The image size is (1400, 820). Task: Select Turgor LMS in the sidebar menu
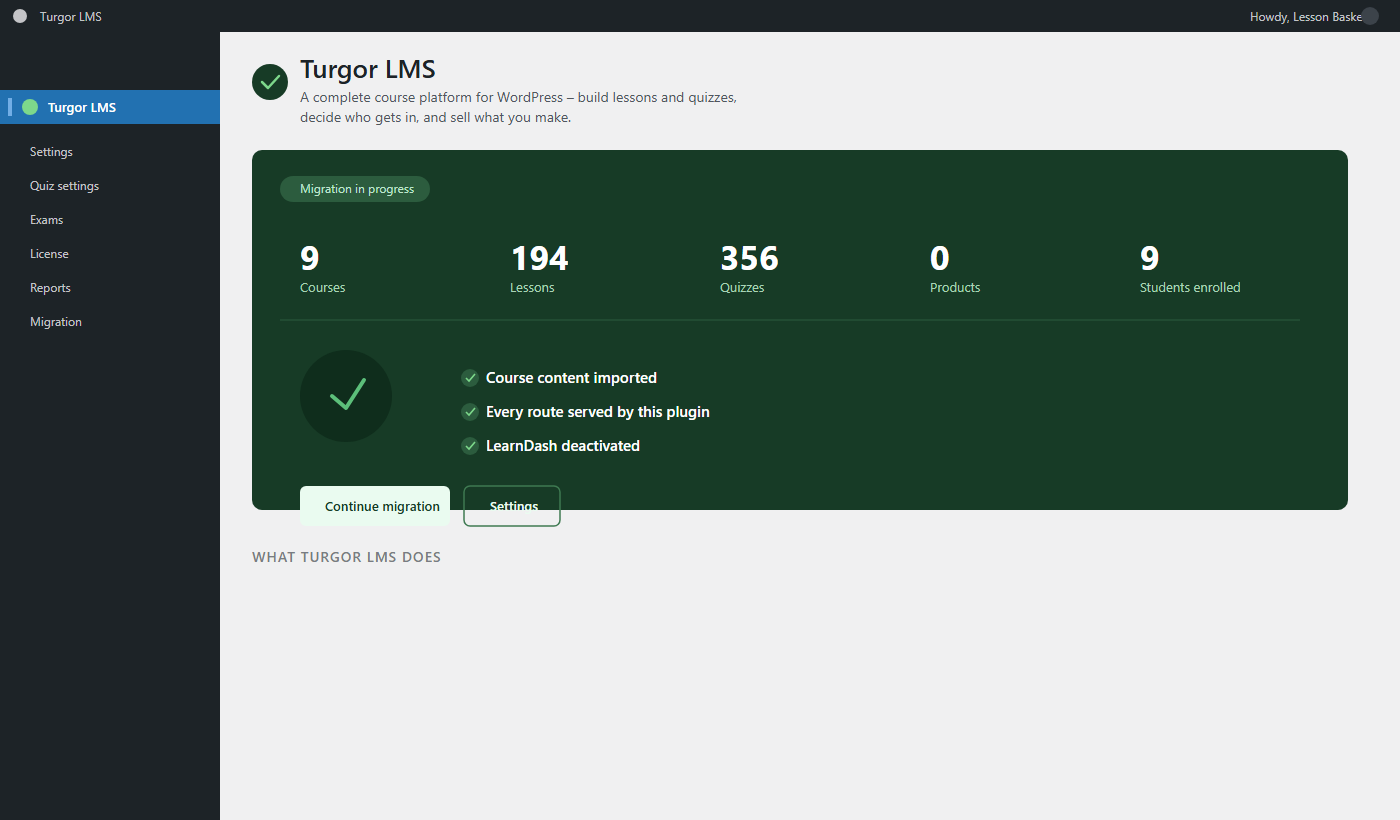tap(110, 107)
